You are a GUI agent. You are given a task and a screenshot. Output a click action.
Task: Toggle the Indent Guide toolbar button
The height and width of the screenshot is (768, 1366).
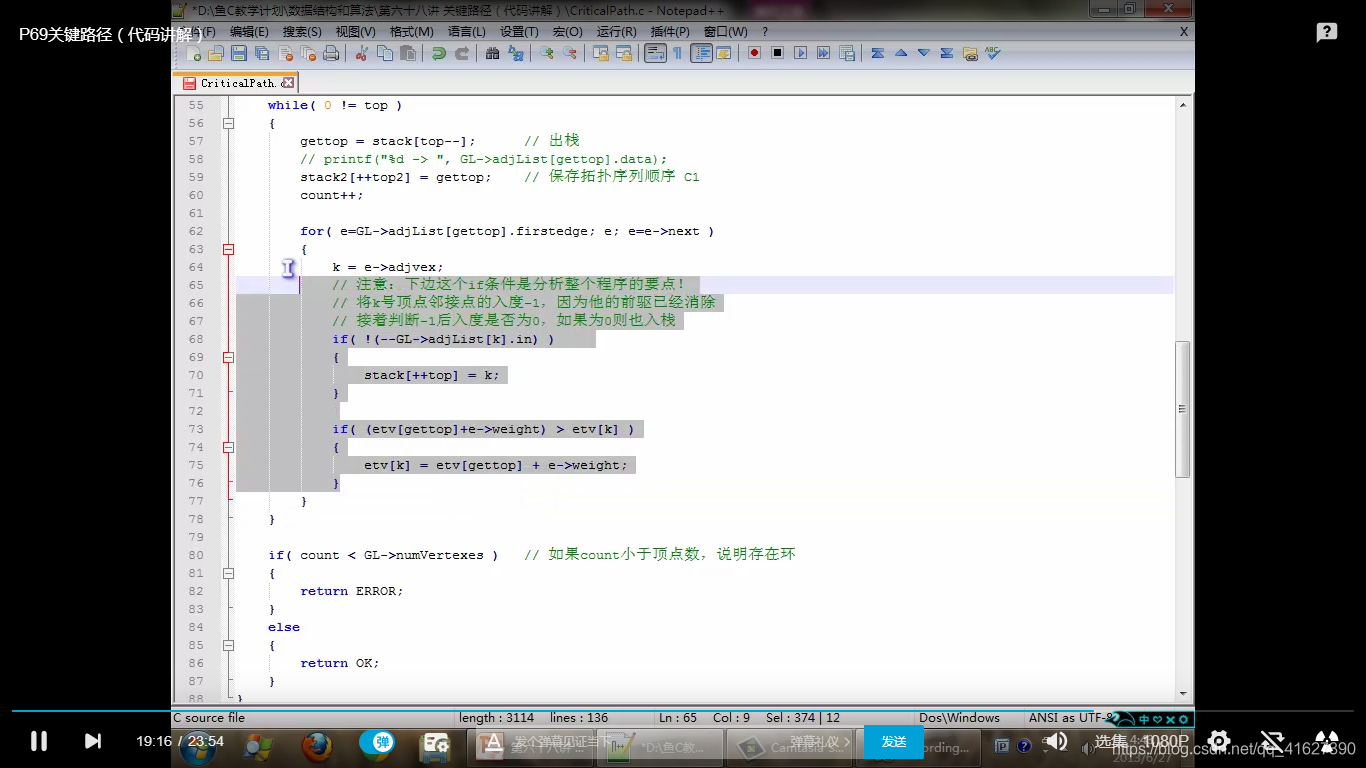[701, 53]
